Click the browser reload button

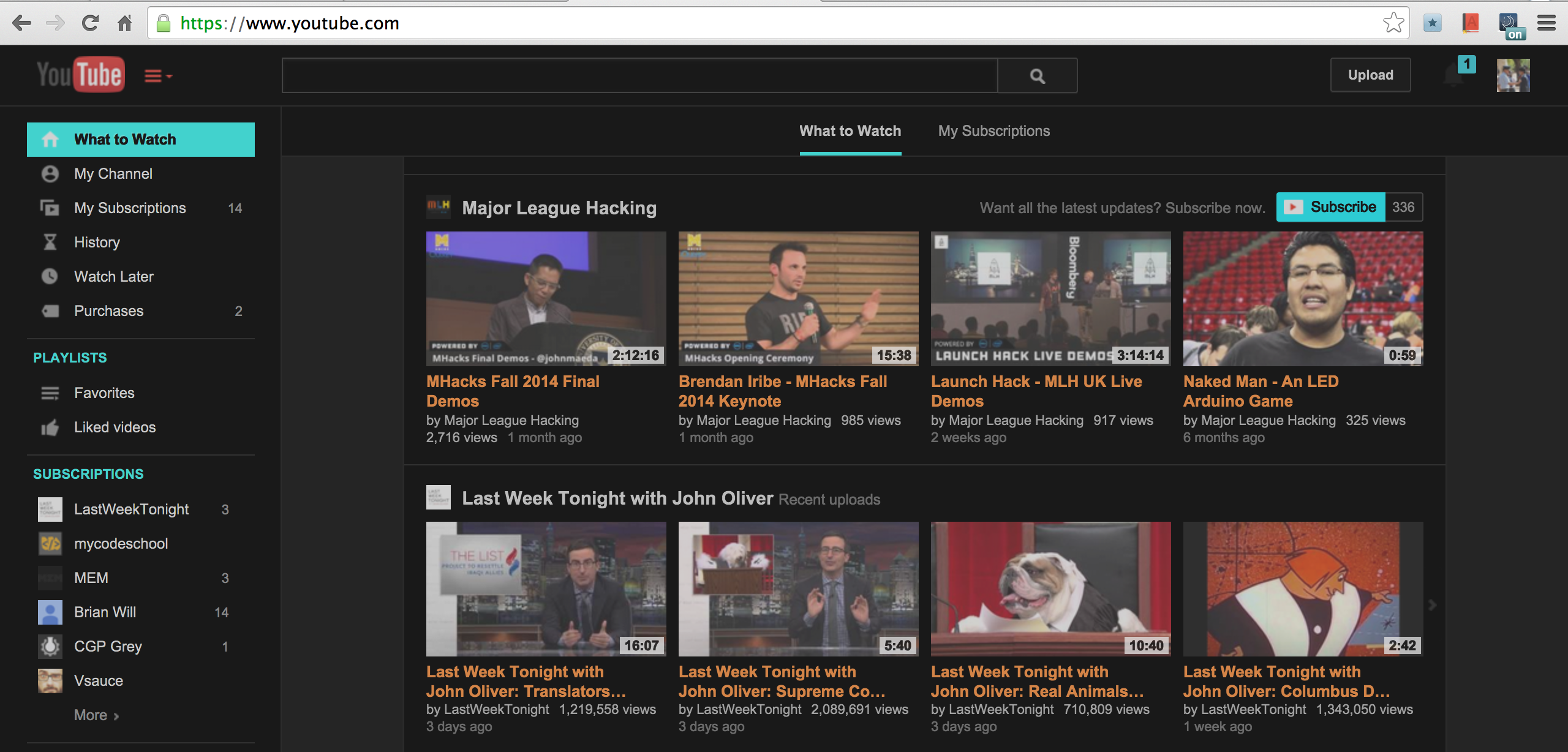pyautogui.click(x=91, y=23)
